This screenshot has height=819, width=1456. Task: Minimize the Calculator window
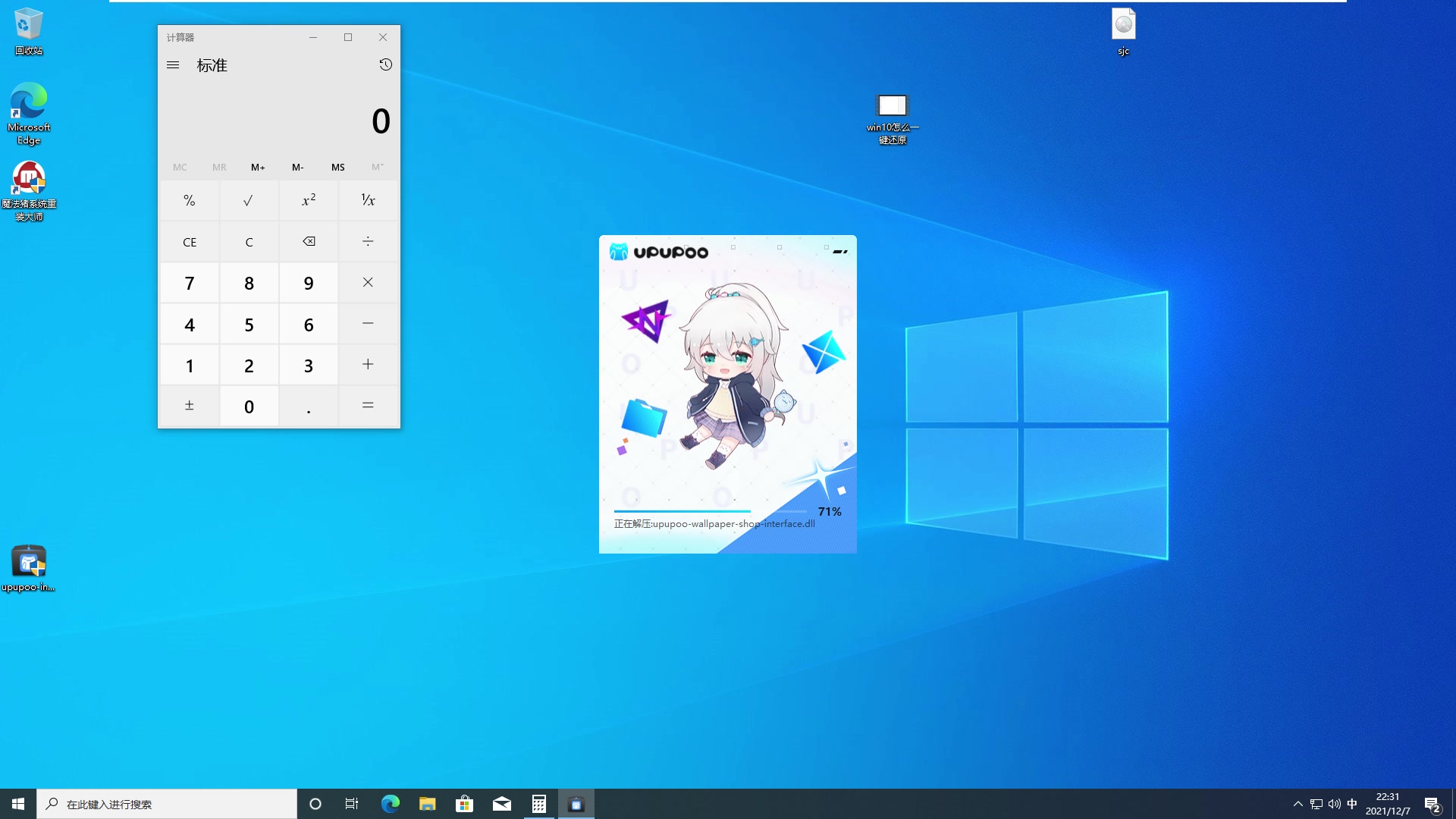pyautogui.click(x=313, y=37)
